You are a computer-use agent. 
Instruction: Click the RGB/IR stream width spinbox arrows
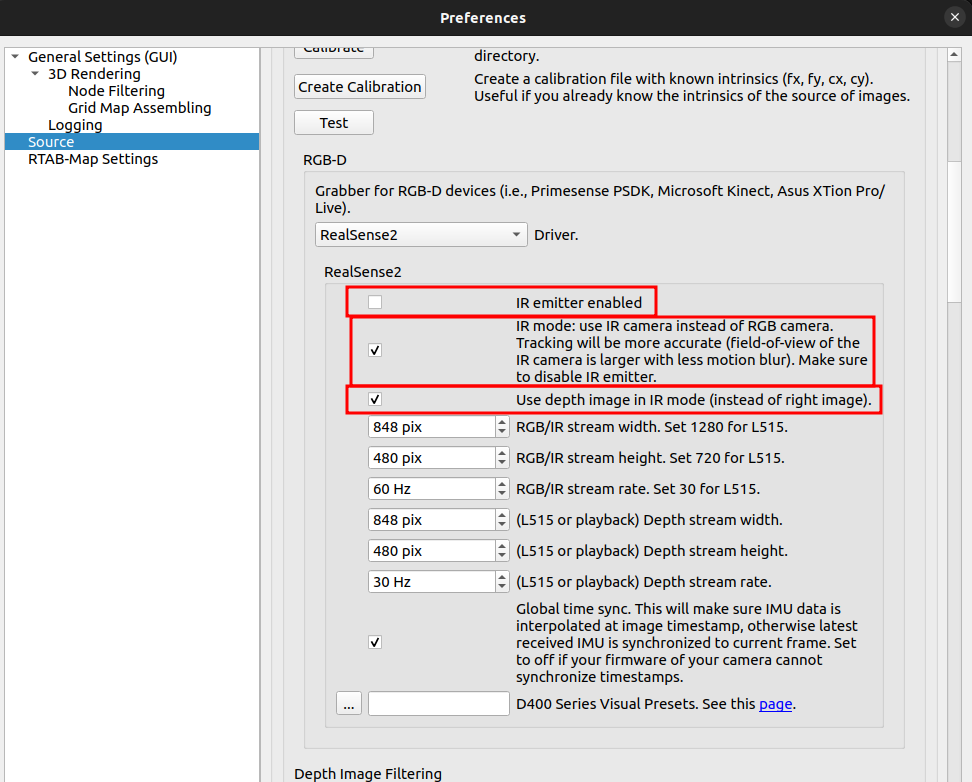coord(502,427)
